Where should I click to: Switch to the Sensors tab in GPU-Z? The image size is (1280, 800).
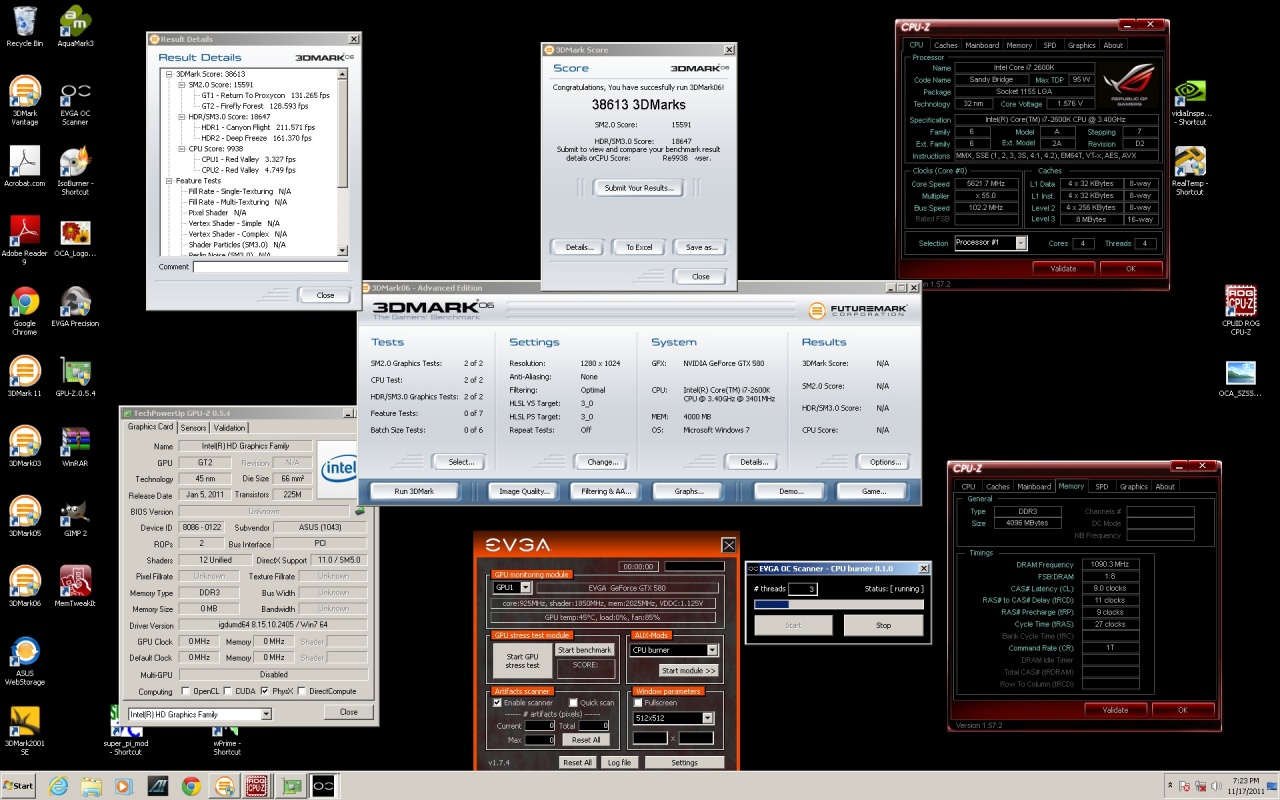[193, 428]
